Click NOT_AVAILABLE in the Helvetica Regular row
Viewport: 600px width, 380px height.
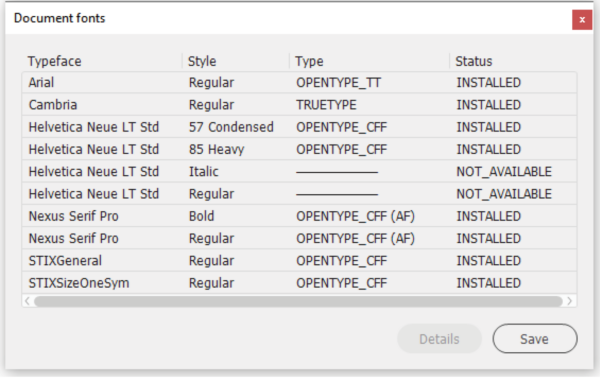(x=504, y=194)
